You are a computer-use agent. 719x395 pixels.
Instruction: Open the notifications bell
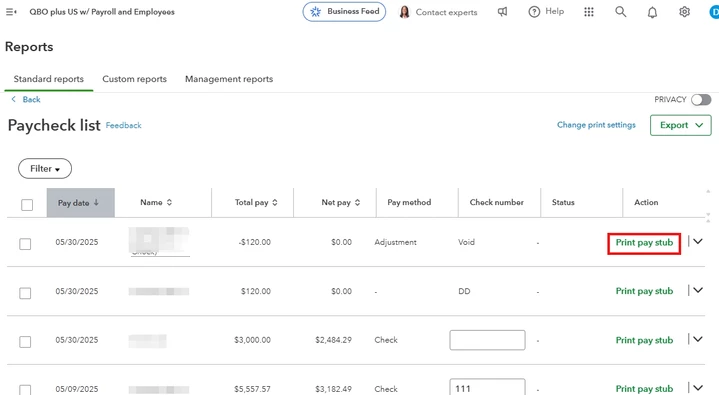652,12
